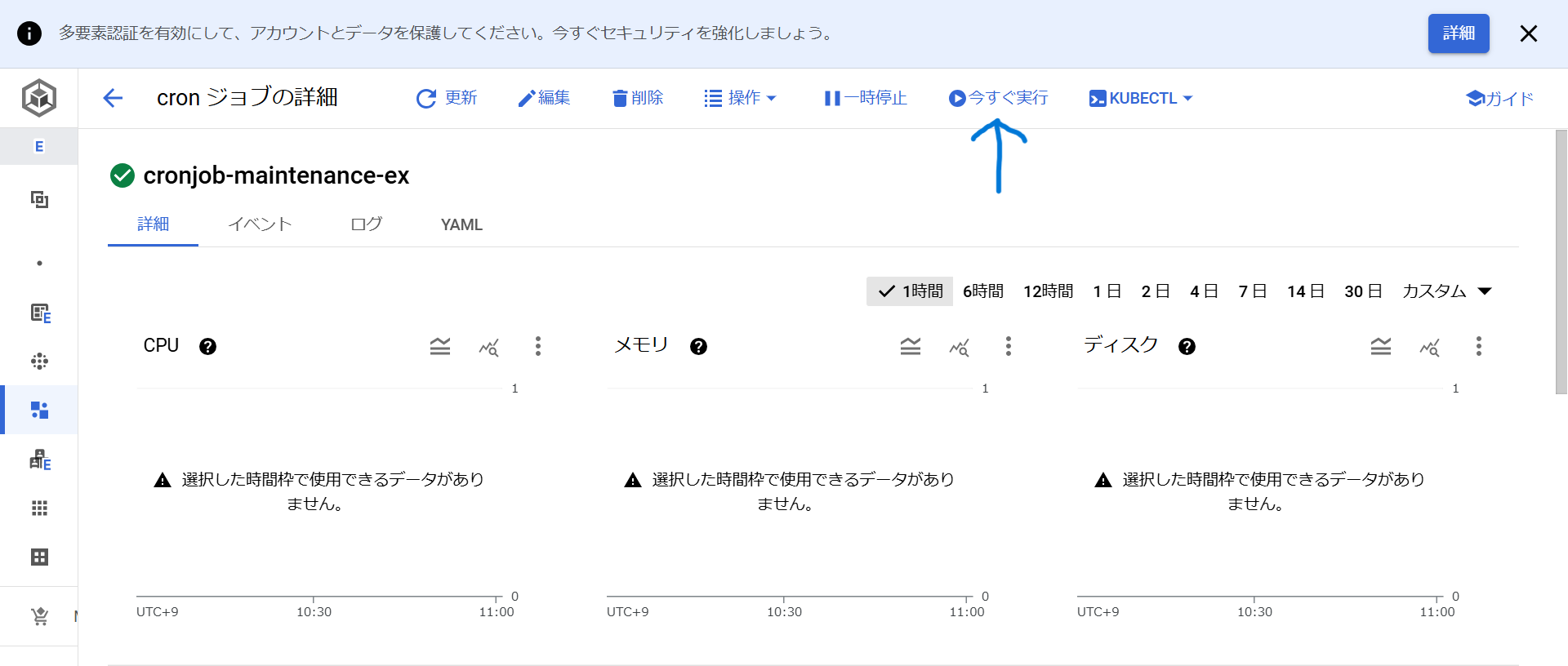
Task: Select the 6時間 time range
Action: pyautogui.click(x=983, y=291)
